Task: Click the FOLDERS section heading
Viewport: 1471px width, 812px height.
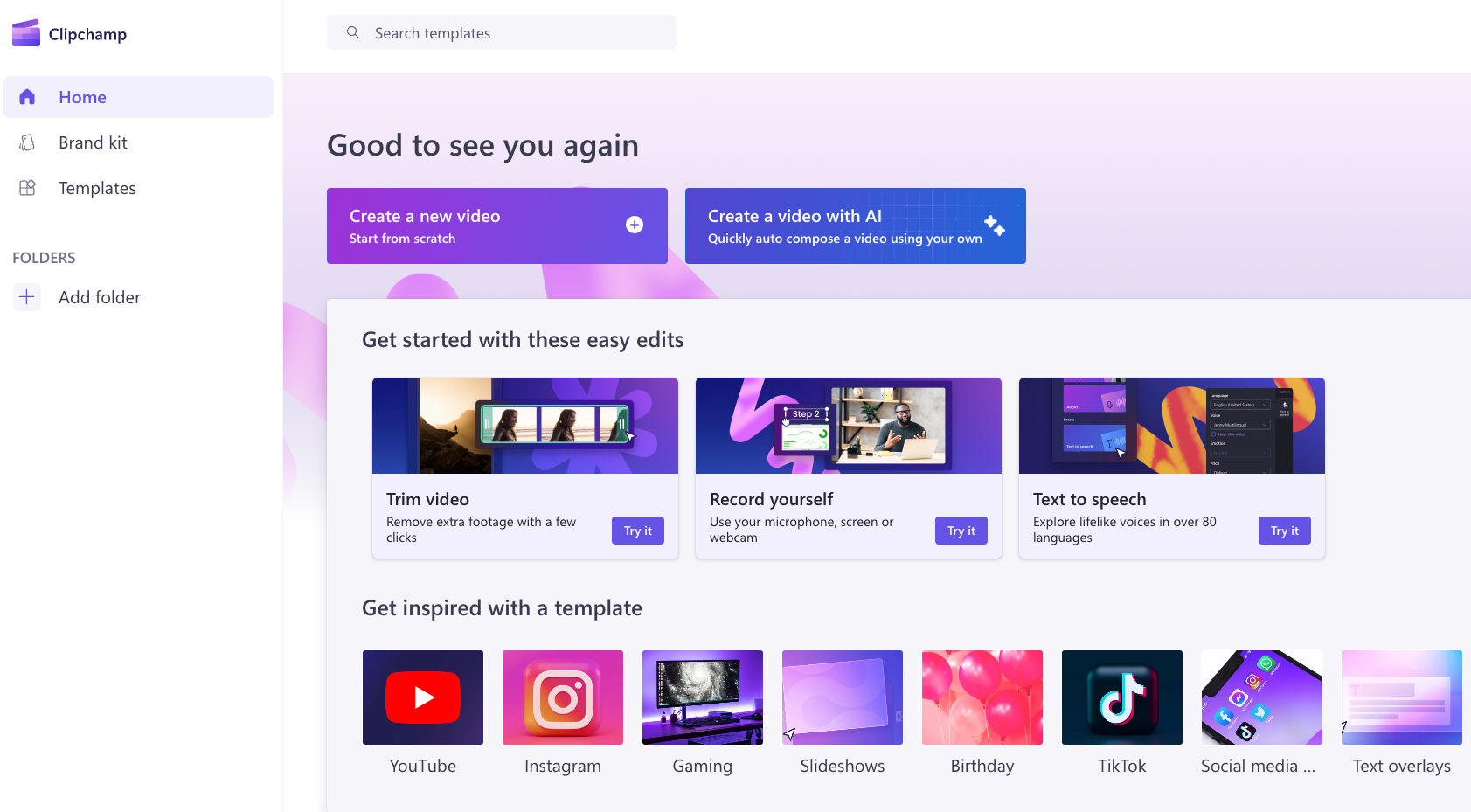Action: coord(44,258)
